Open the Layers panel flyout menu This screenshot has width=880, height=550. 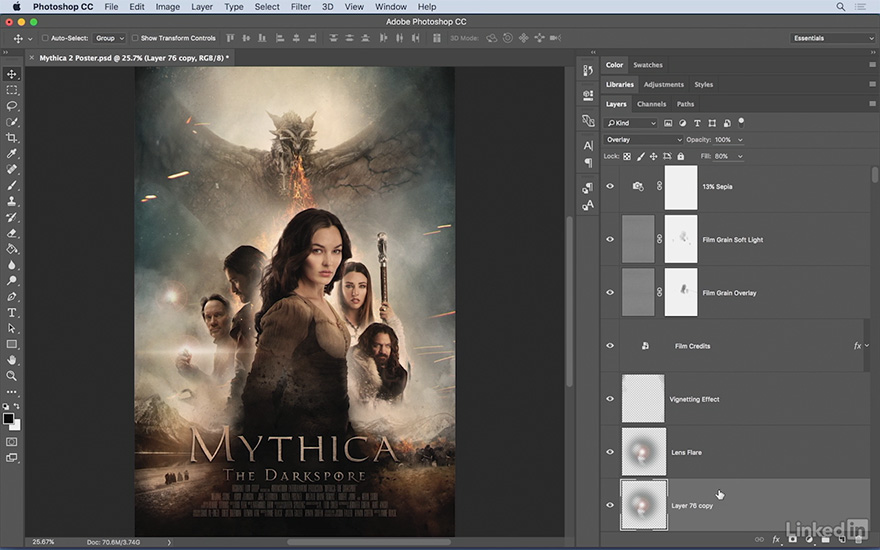click(x=872, y=104)
